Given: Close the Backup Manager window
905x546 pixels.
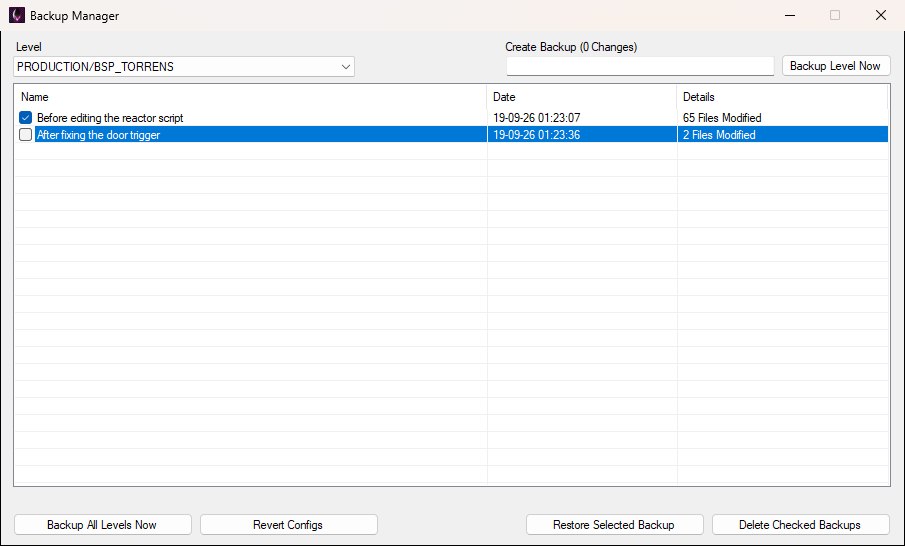Looking at the screenshot, I should tap(881, 16).
